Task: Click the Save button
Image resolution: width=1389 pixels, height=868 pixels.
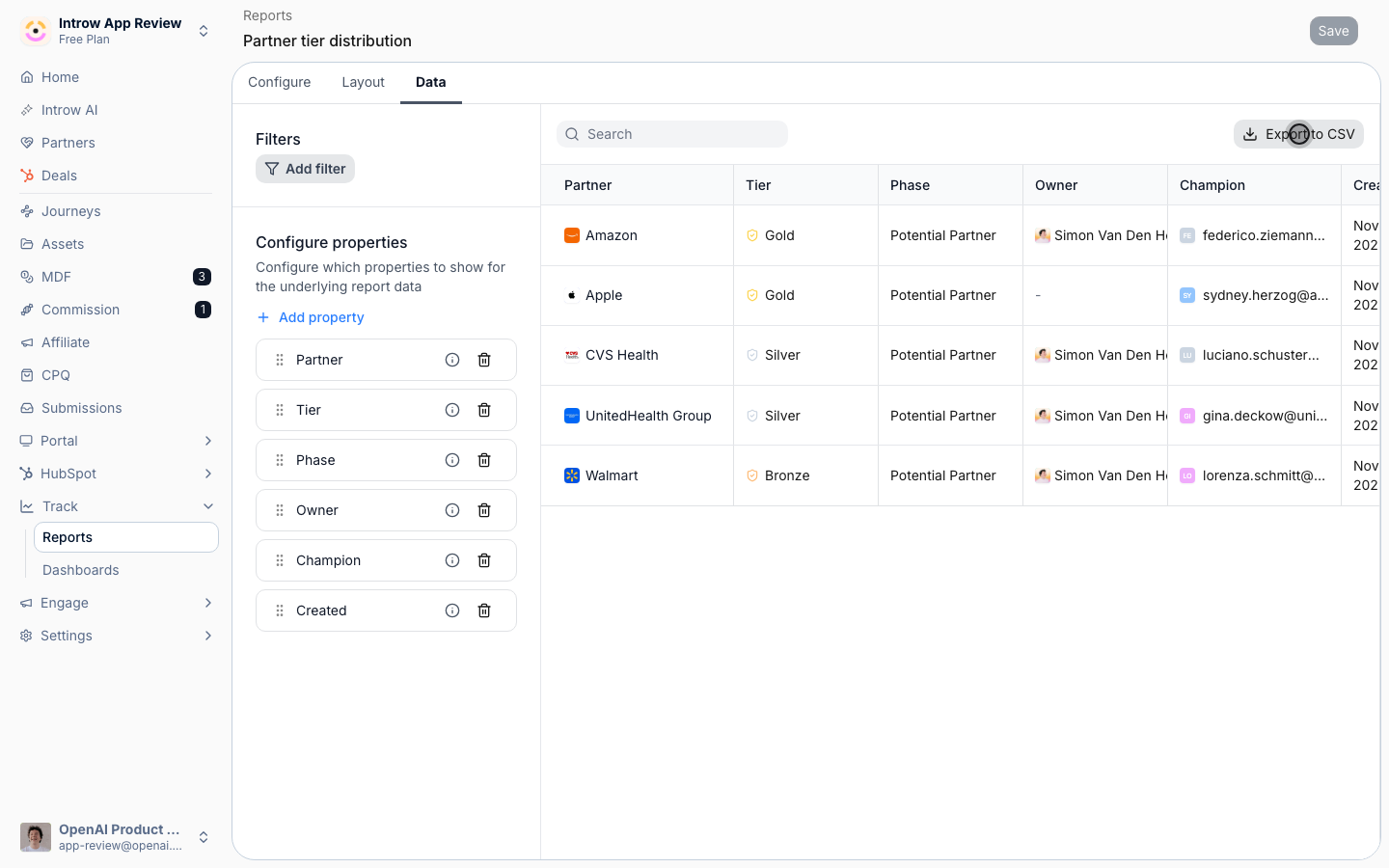Action: click(x=1334, y=31)
